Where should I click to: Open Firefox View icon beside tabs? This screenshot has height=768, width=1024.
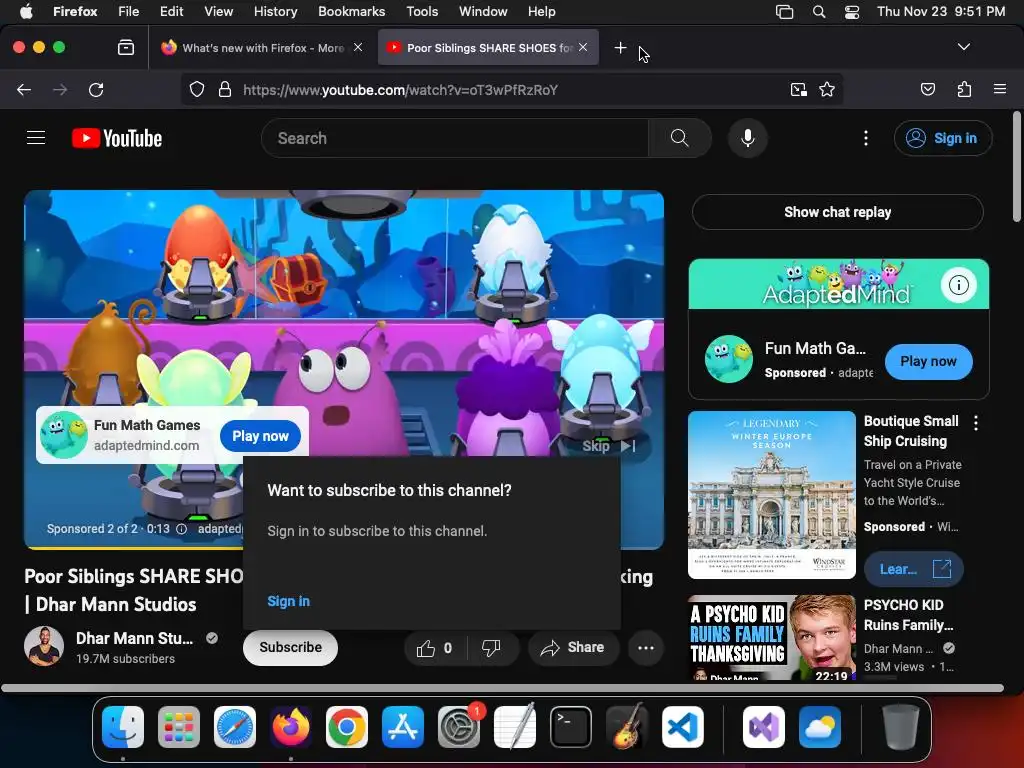(x=126, y=48)
